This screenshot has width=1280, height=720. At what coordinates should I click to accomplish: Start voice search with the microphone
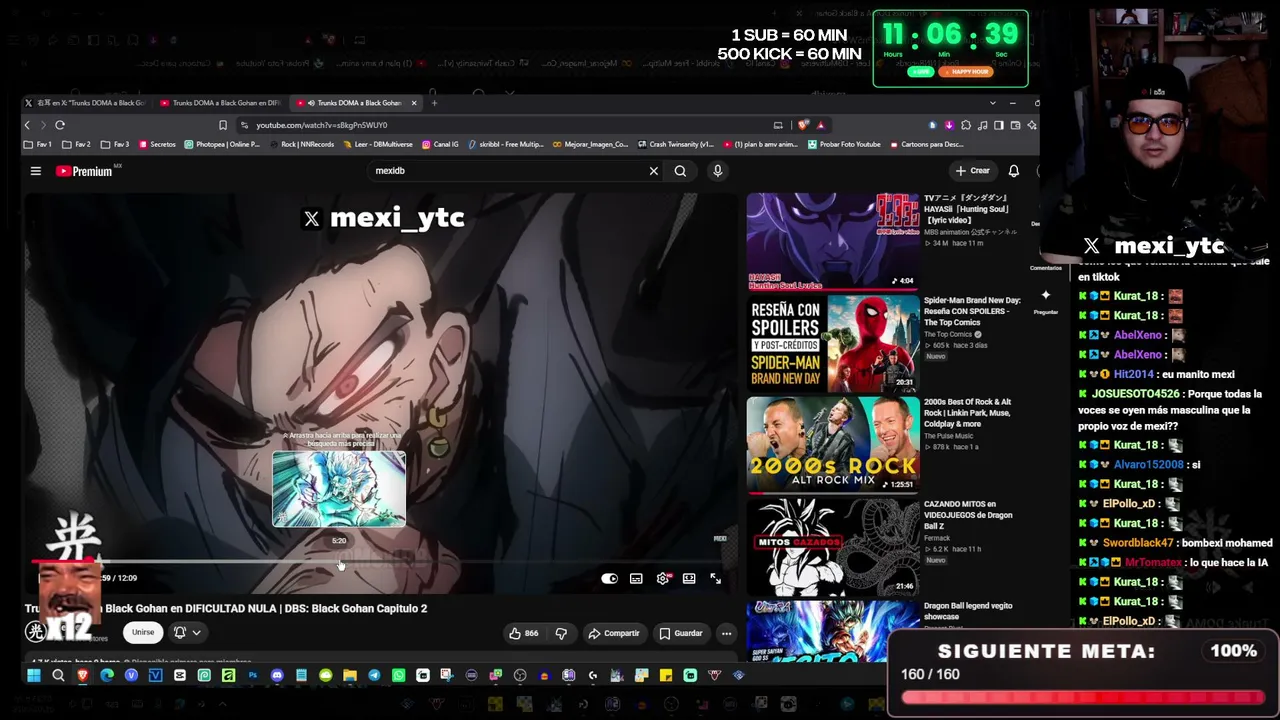(717, 171)
